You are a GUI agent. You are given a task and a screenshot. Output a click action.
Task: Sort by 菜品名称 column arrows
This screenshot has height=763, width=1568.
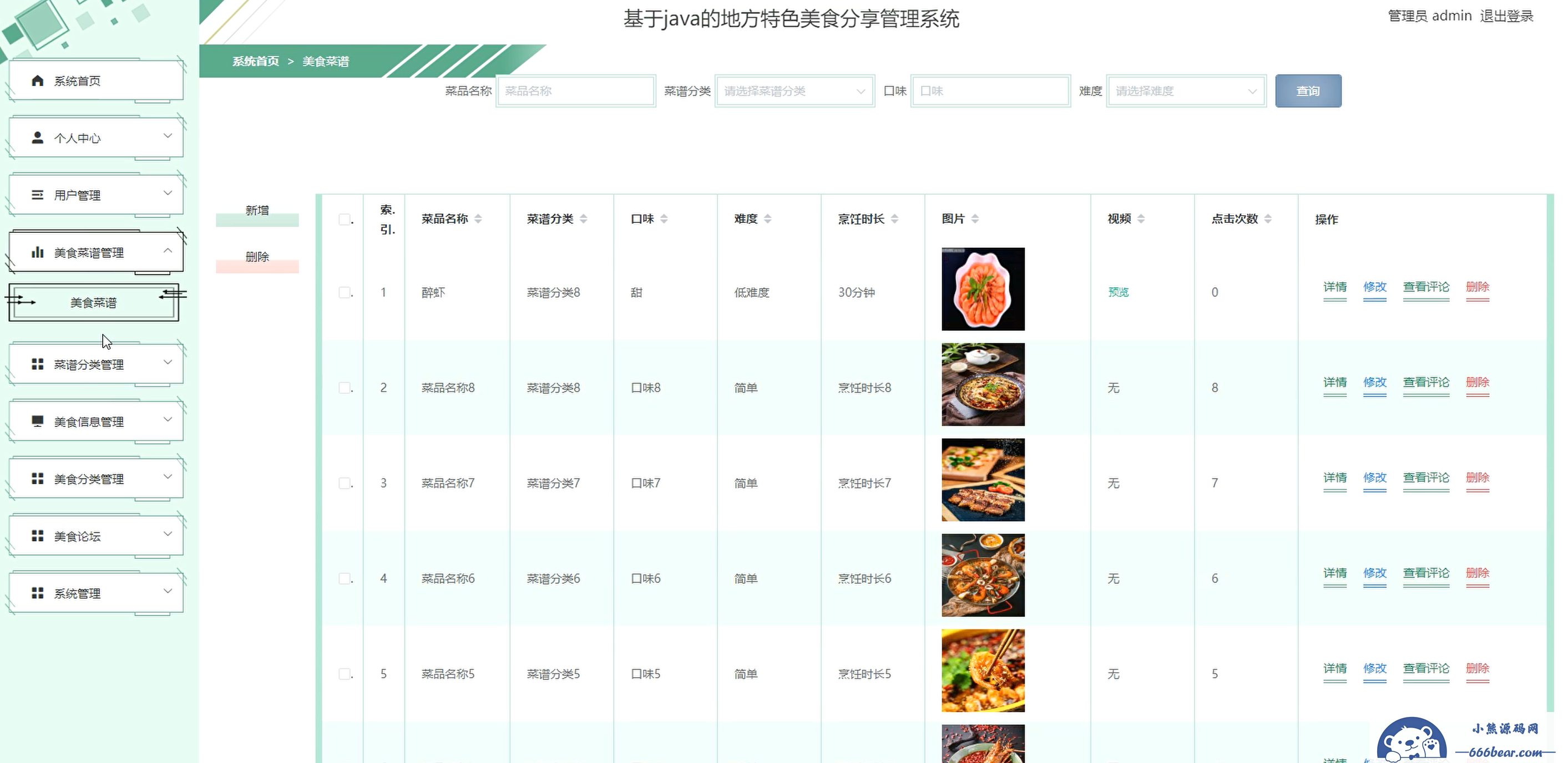pyautogui.click(x=478, y=219)
